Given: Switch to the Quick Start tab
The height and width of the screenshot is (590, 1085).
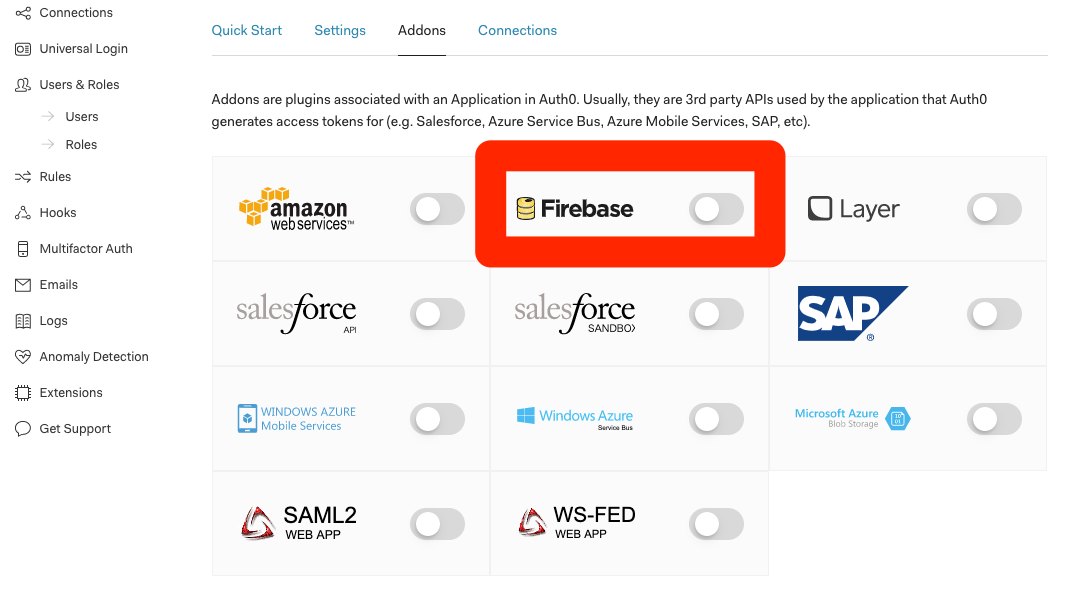Looking at the screenshot, I should pyautogui.click(x=246, y=30).
